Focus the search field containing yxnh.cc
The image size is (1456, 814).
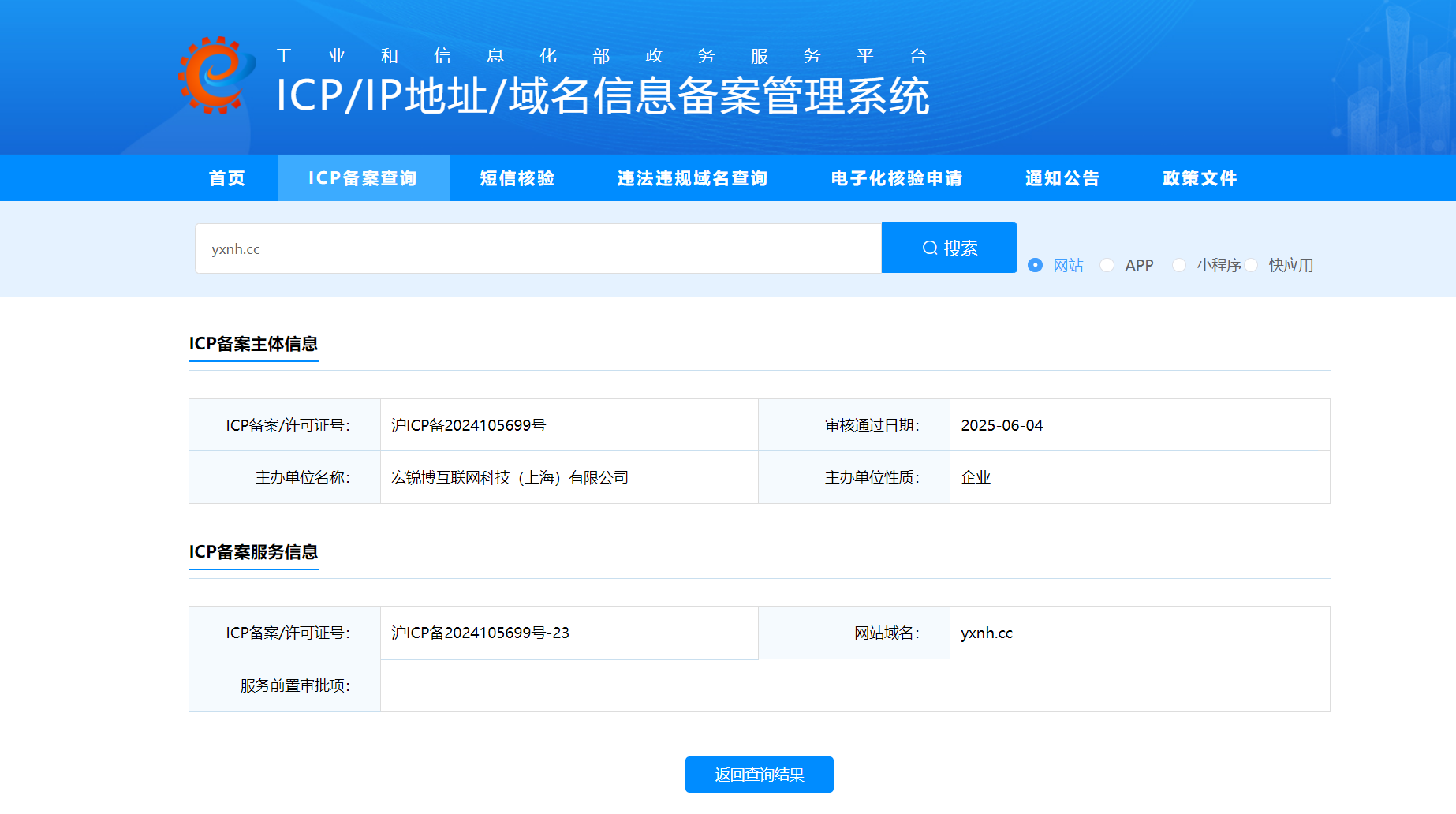pyautogui.click(x=538, y=248)
